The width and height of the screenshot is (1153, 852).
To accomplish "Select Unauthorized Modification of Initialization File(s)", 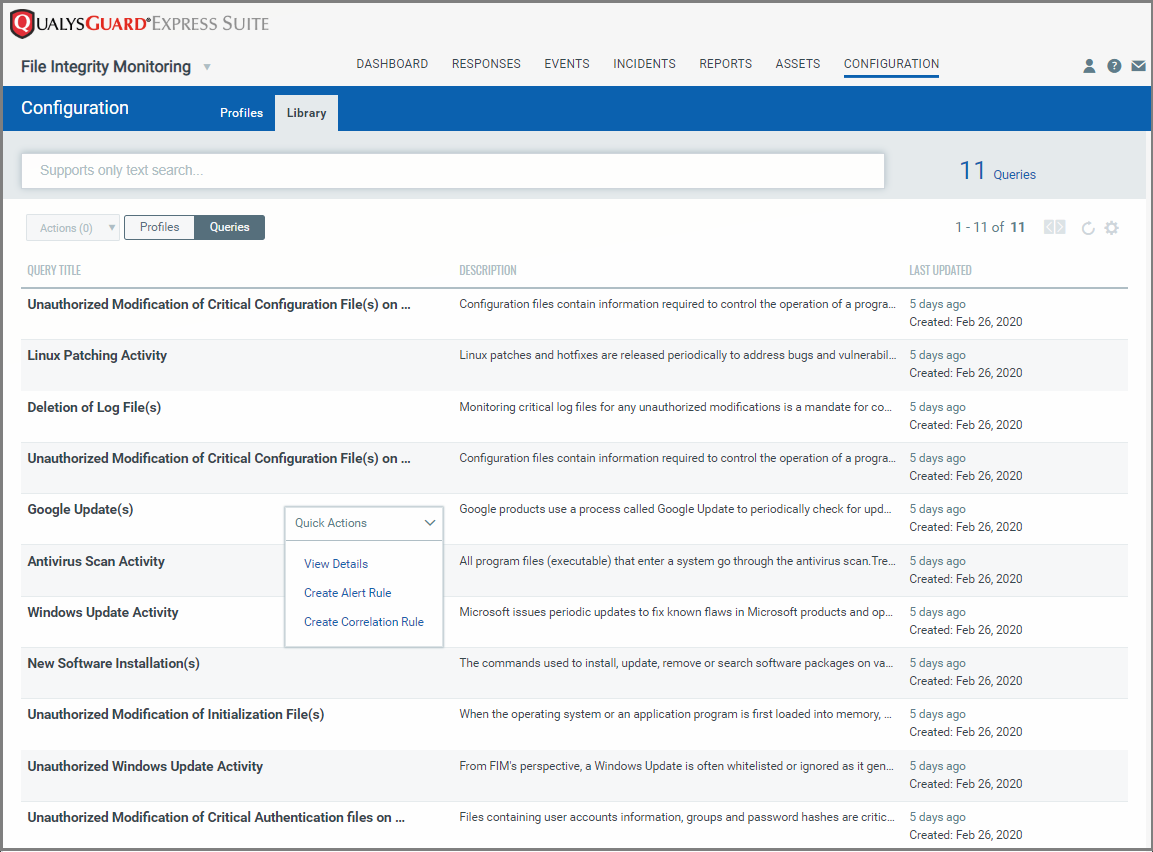I will 176,715.
